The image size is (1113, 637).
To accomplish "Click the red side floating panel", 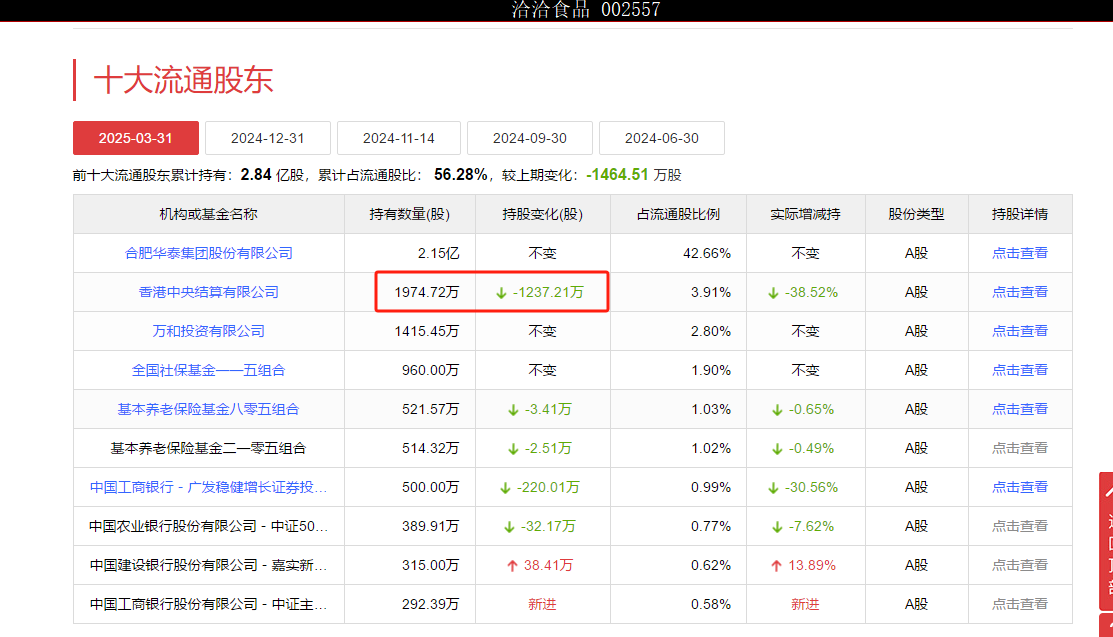I will pos(1106,540).
